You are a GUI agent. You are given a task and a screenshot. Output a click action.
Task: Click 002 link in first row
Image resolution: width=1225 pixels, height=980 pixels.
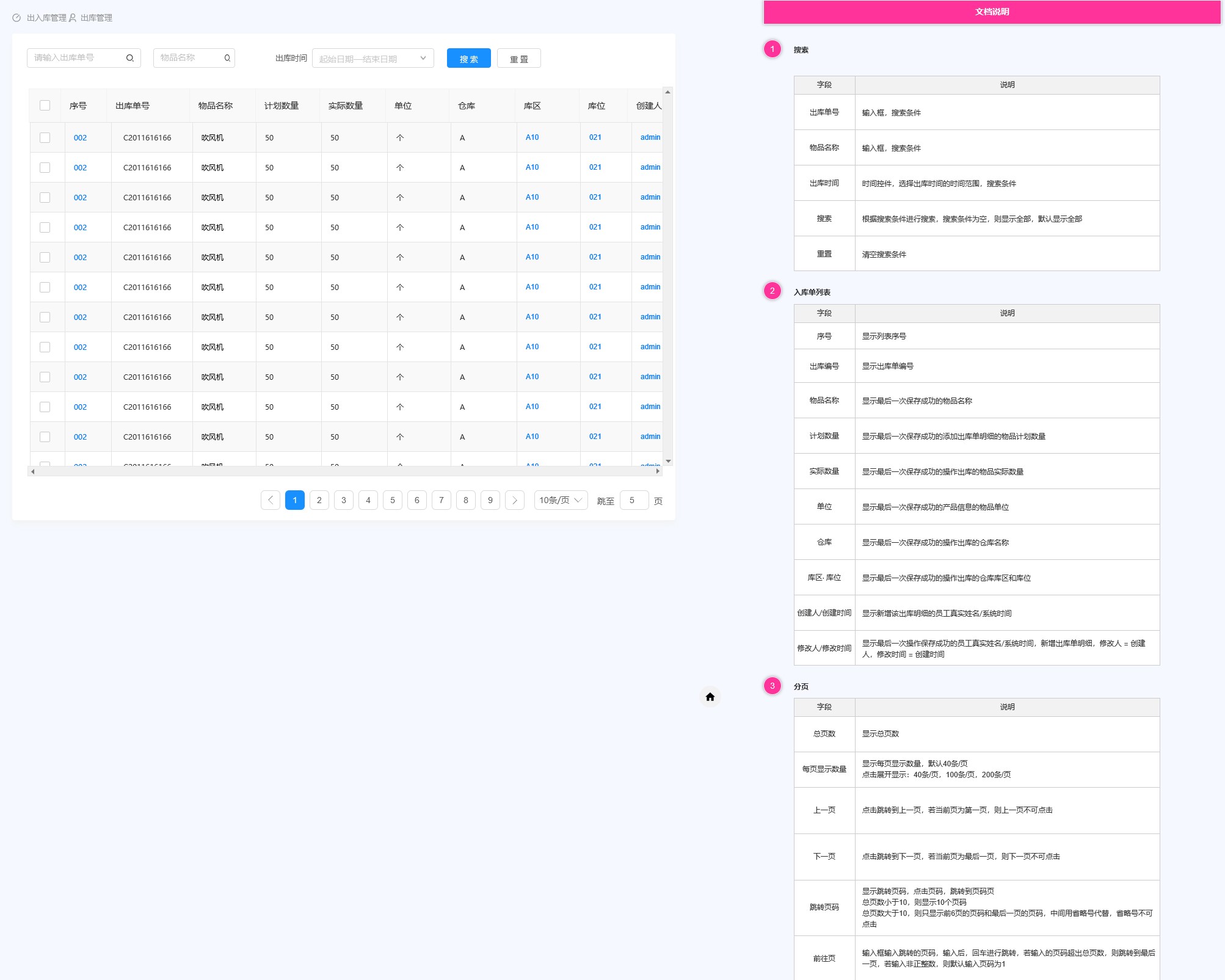click(x=80, y=138)
